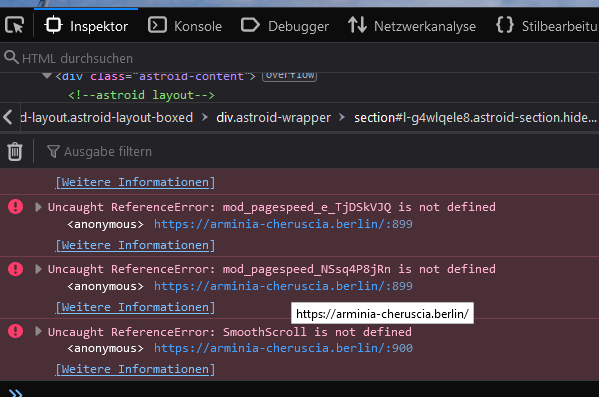
Task: Click the mod_pagespeed_NSsq4P8jRn error message text
Action: pyautogui.click(x=272, y=269)
